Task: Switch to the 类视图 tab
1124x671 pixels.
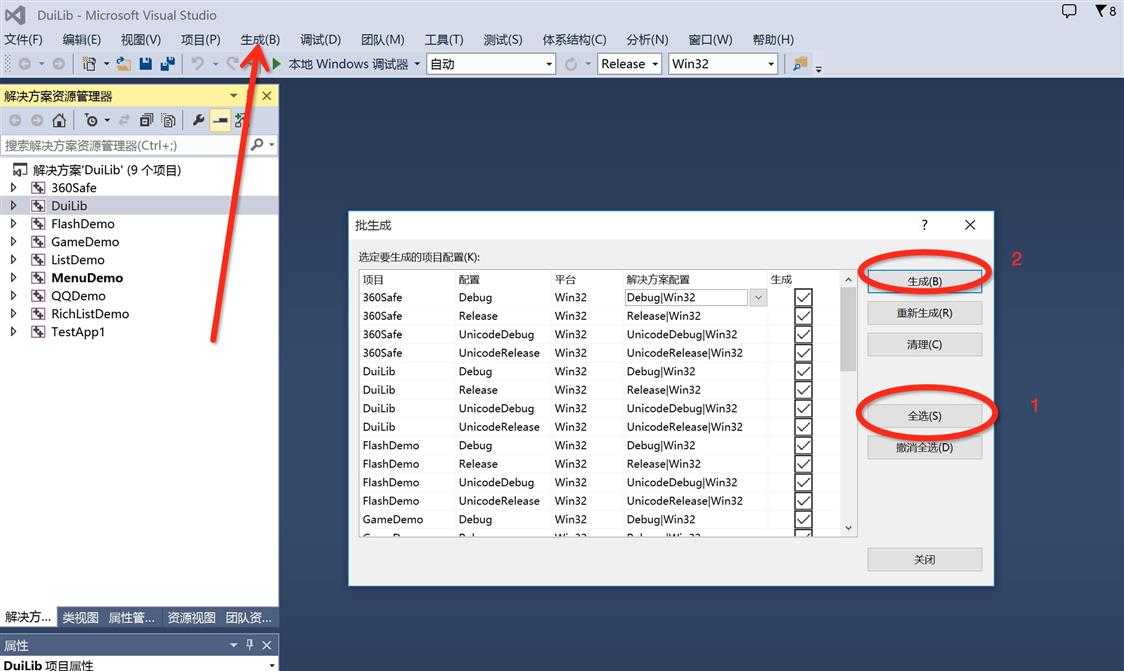Action: (80, 617)
